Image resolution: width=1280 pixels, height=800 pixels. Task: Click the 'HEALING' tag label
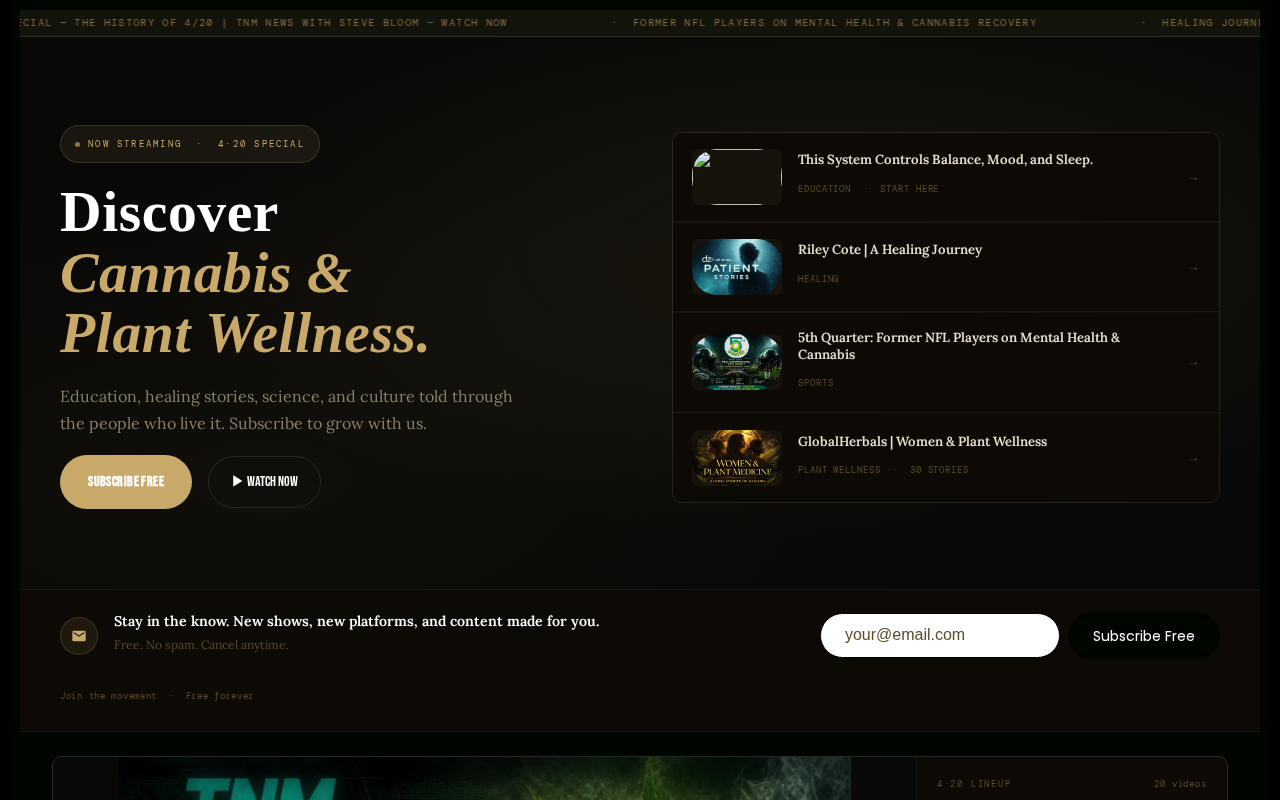(x=818, y=279)
